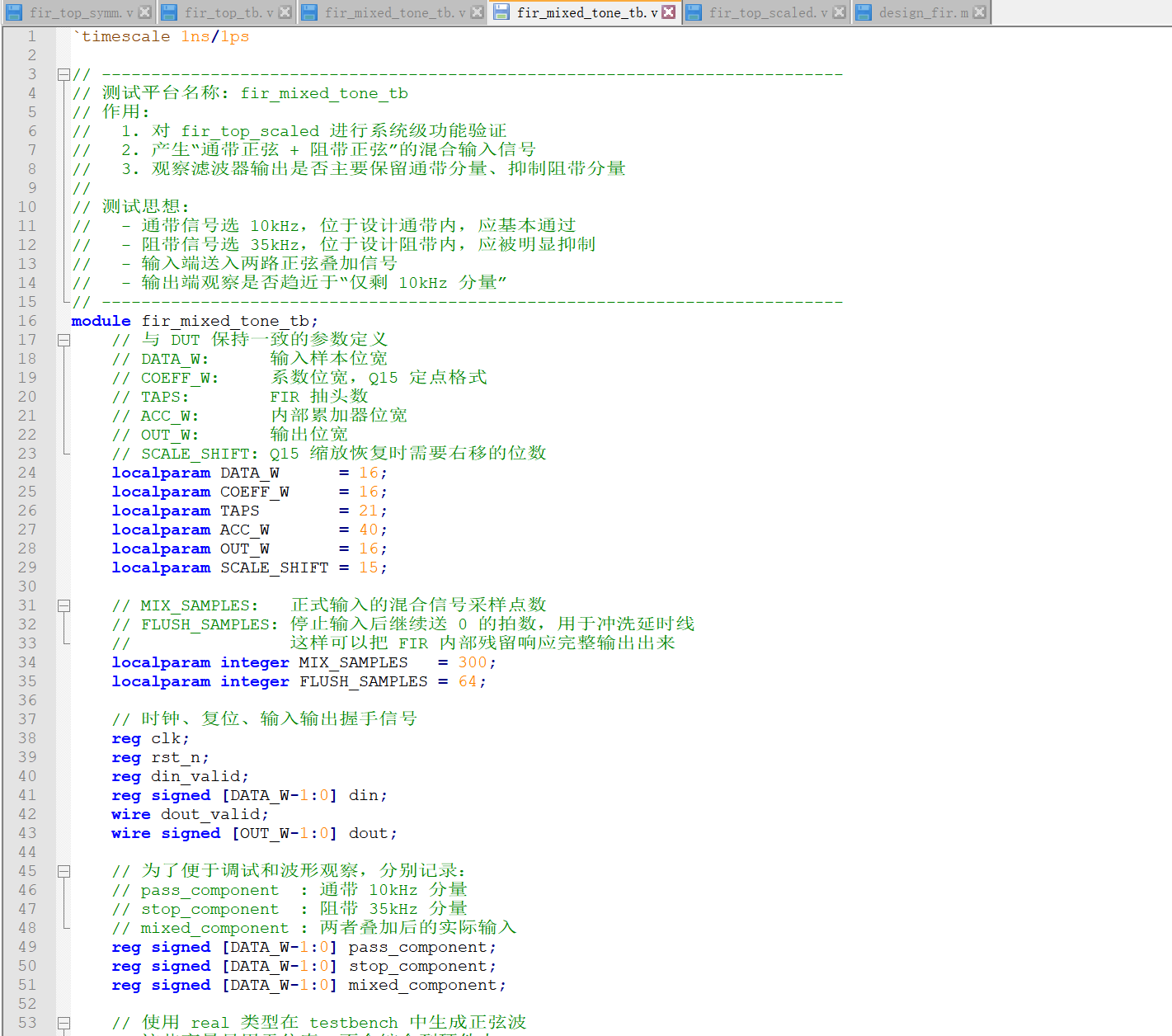The width and height of the screenshot is (1172, 1036).
Task: Click the save icon on the fir_top_symm.v tab
Action: 14,12
